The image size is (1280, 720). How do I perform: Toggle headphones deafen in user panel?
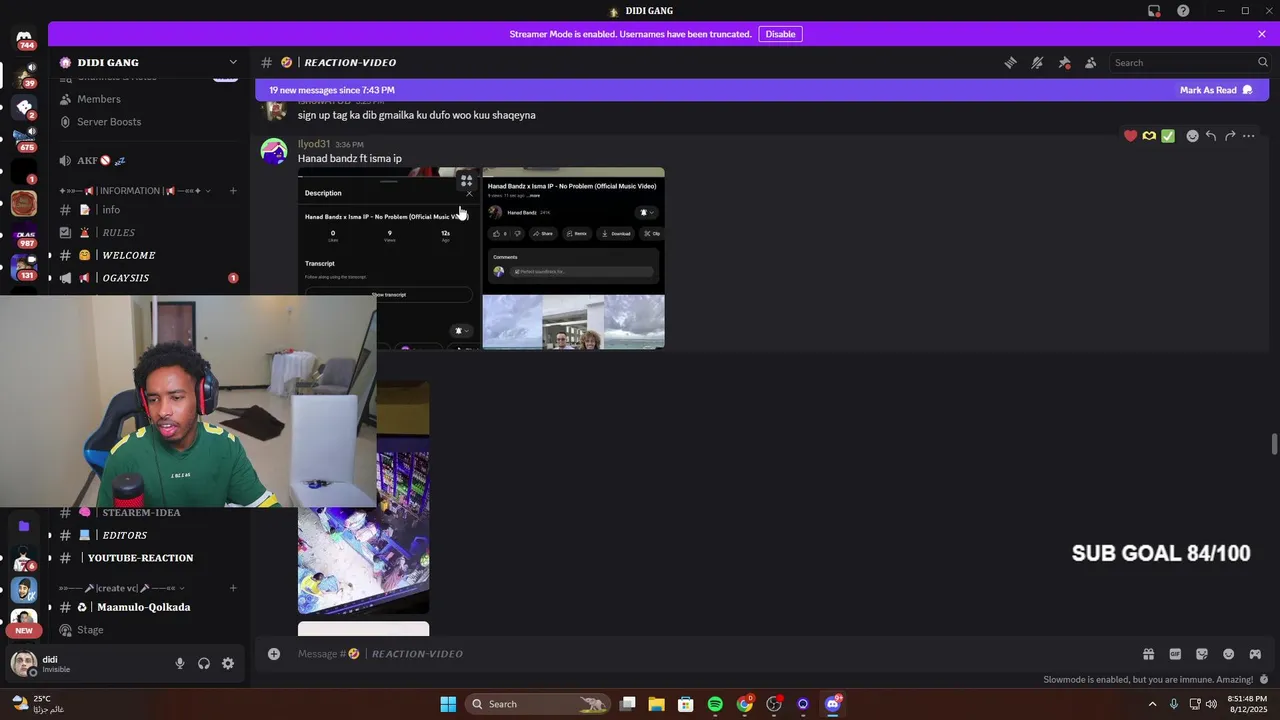click(204, 663)
